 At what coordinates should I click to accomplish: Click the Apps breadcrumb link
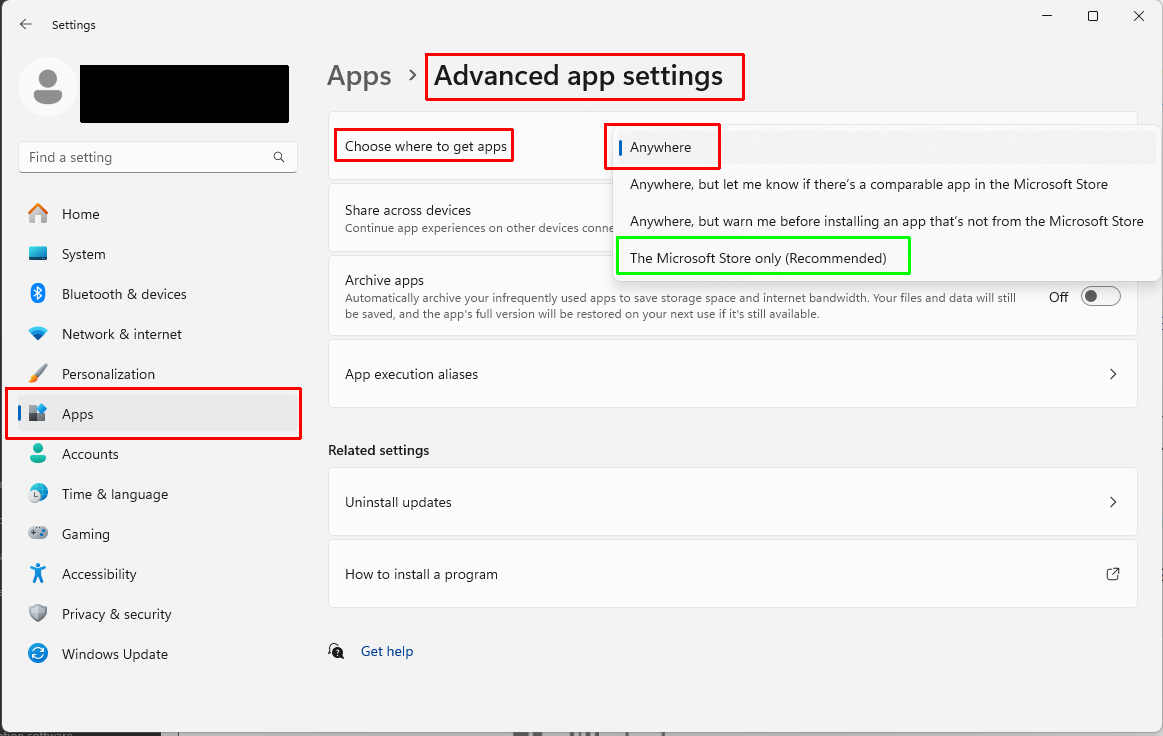pos(359,76)
